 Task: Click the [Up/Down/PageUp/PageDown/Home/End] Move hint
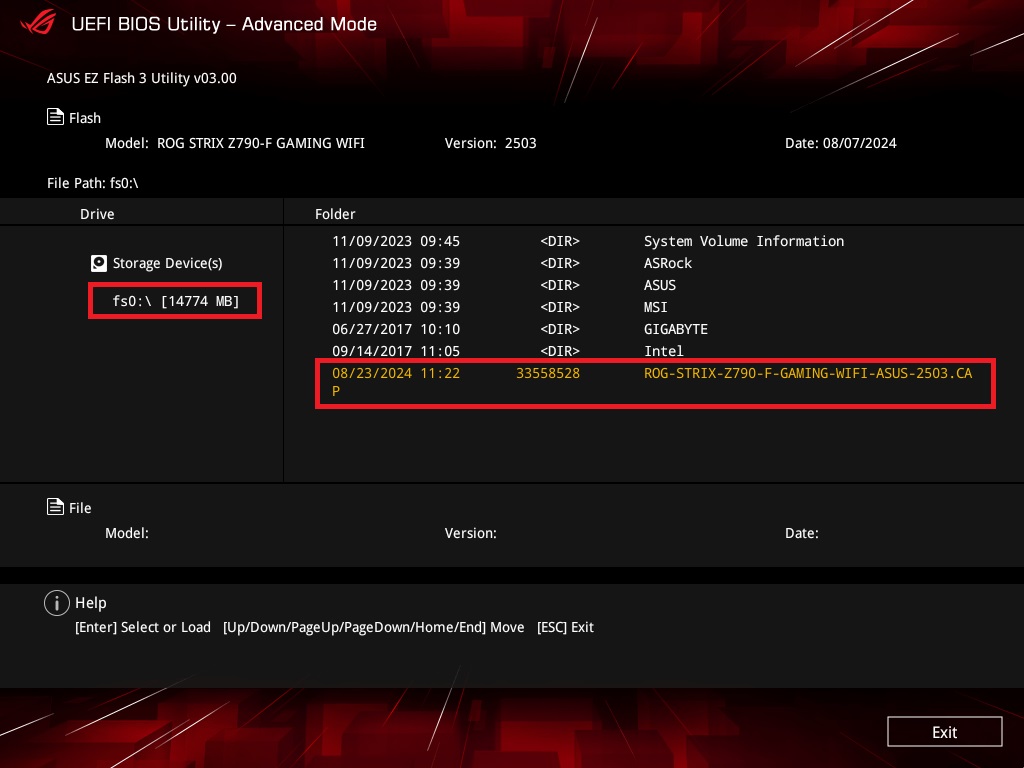(x=374, y=627)
